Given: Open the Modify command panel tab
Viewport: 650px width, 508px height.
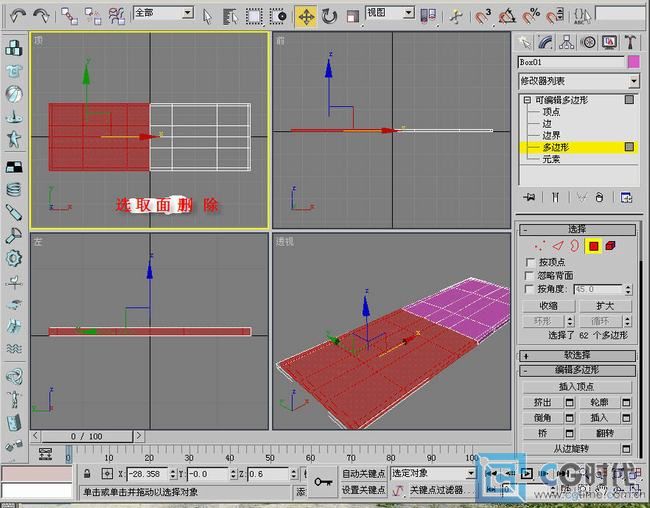Looking at the screenshot, I should tap(546, 42).
